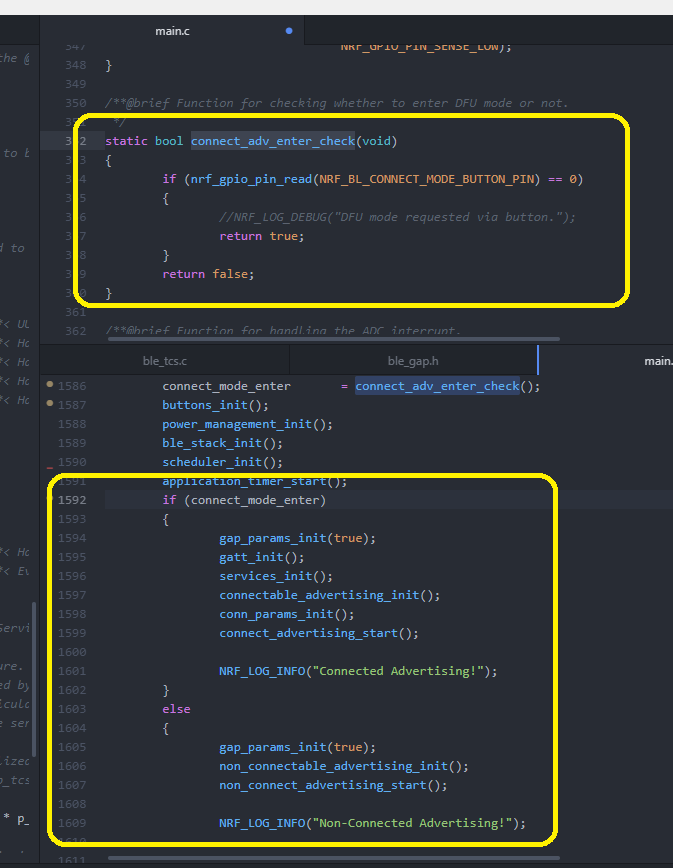Image resolution: width=673 pixels, height=868 pixels.
Task: Click the highlighted connect_adv_enter_check function definition
Action: 273,141
